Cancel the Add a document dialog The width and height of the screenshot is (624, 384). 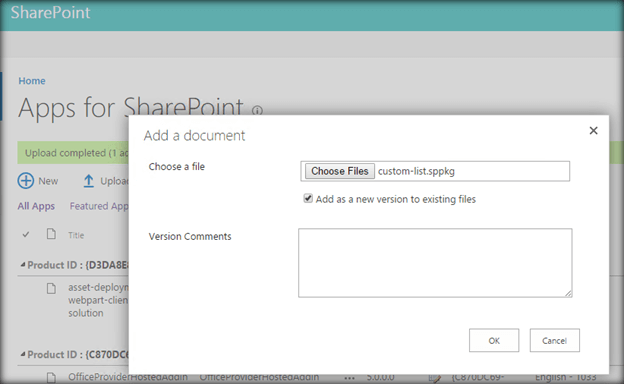pos(554,340)
